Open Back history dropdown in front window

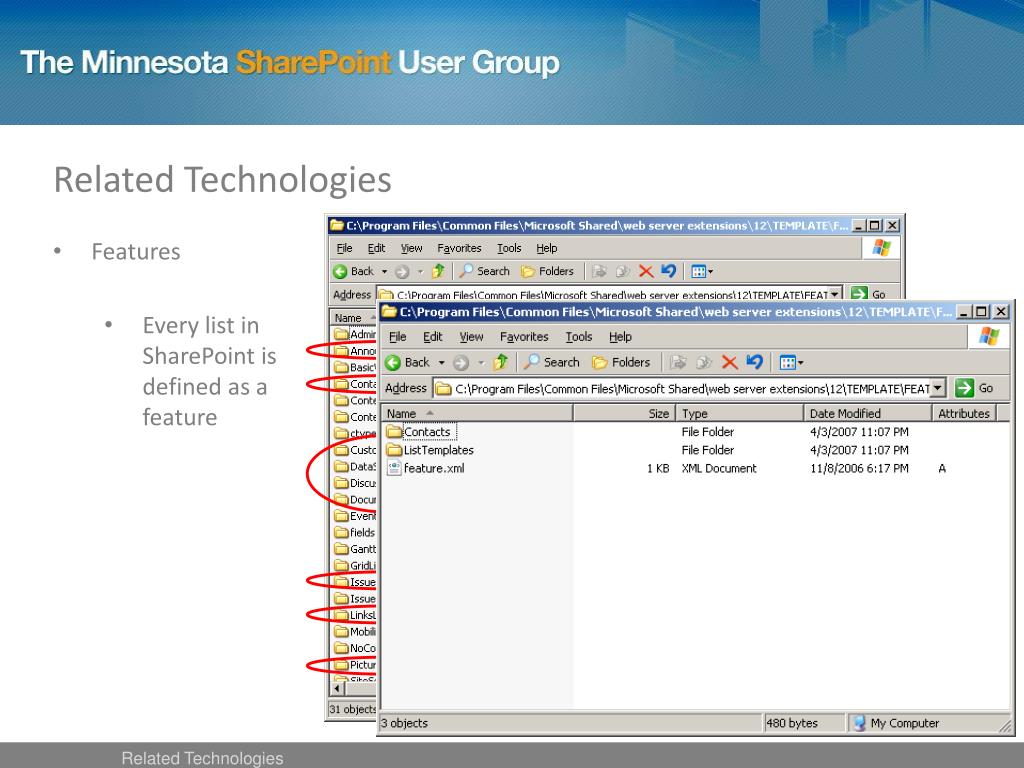[441, 362]
